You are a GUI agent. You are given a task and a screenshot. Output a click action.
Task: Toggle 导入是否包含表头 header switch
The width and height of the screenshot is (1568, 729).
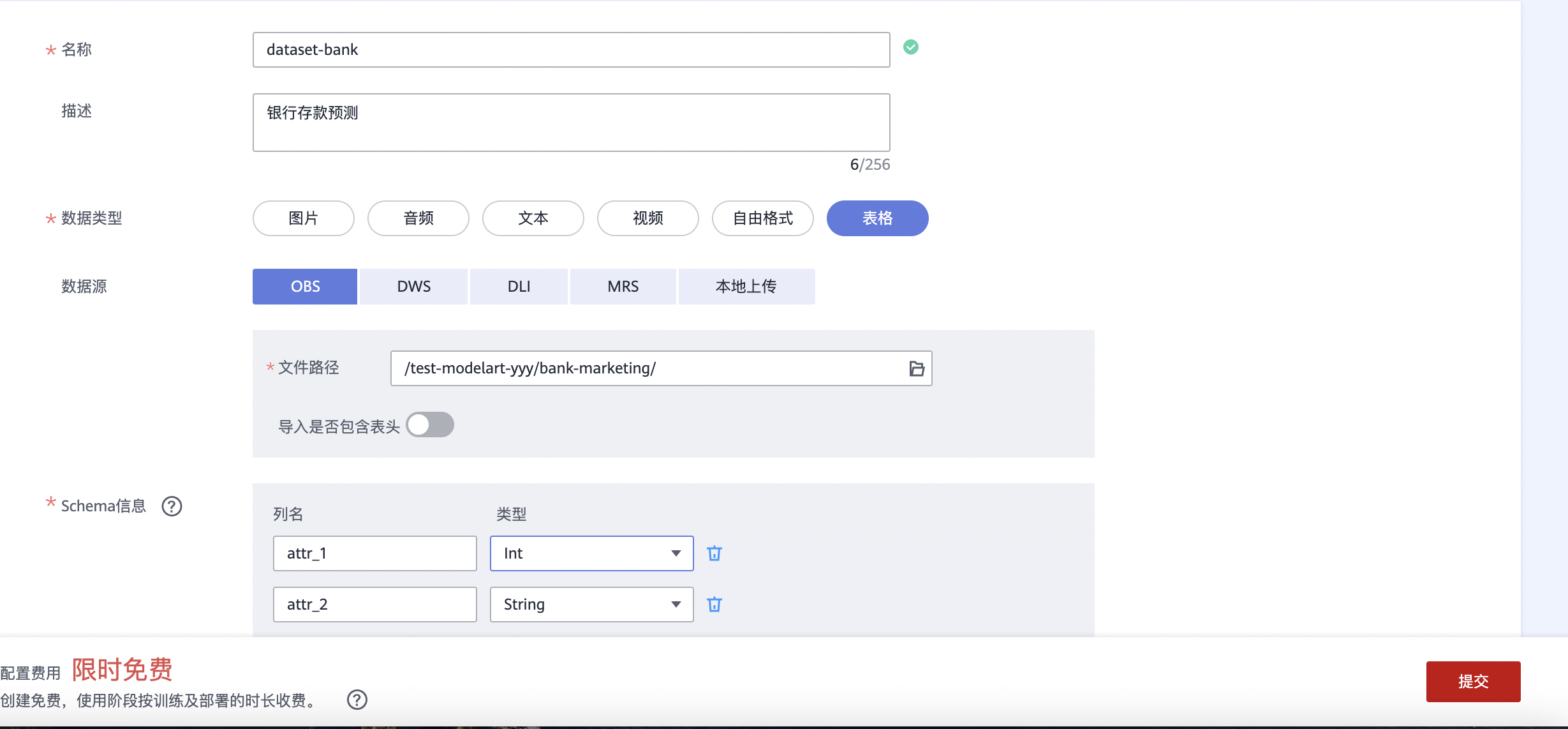pos(430,425)
